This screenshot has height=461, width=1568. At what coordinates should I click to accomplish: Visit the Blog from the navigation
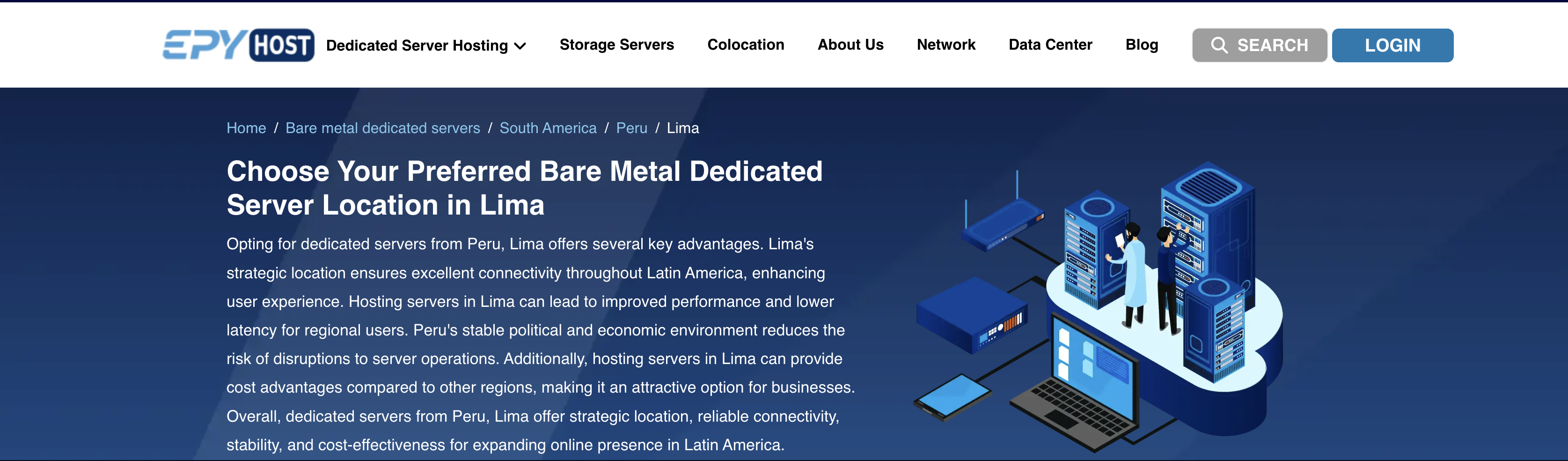coord(1141,45)
